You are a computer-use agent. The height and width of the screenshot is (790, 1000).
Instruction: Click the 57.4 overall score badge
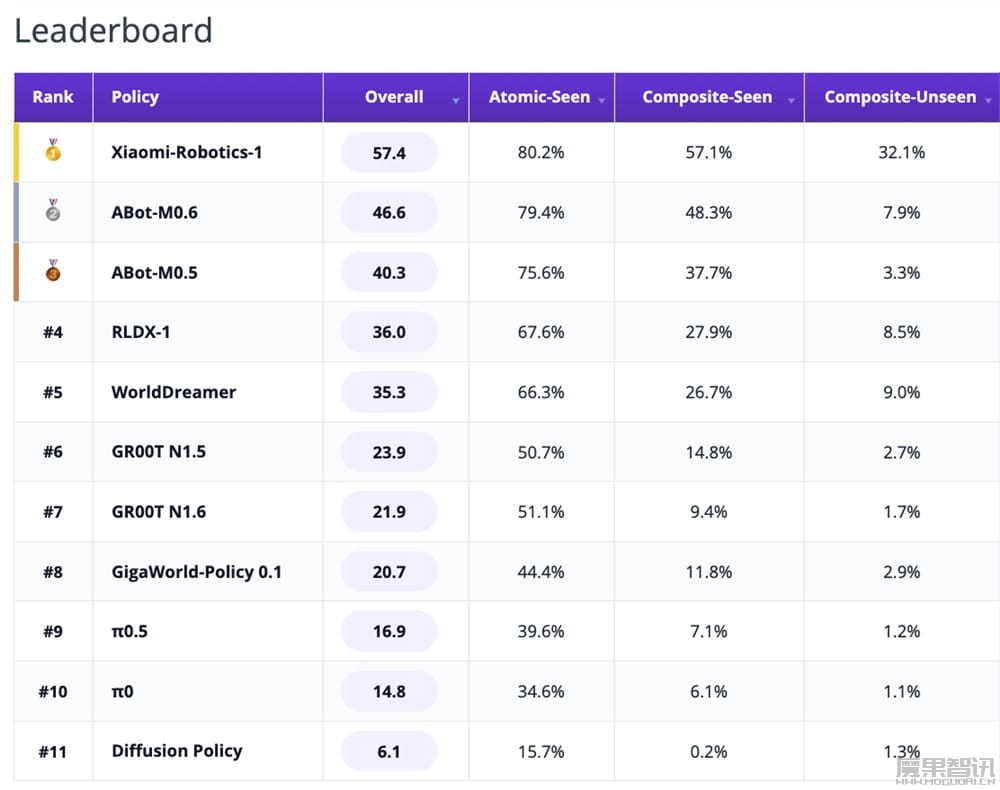(x=389, y=152)
